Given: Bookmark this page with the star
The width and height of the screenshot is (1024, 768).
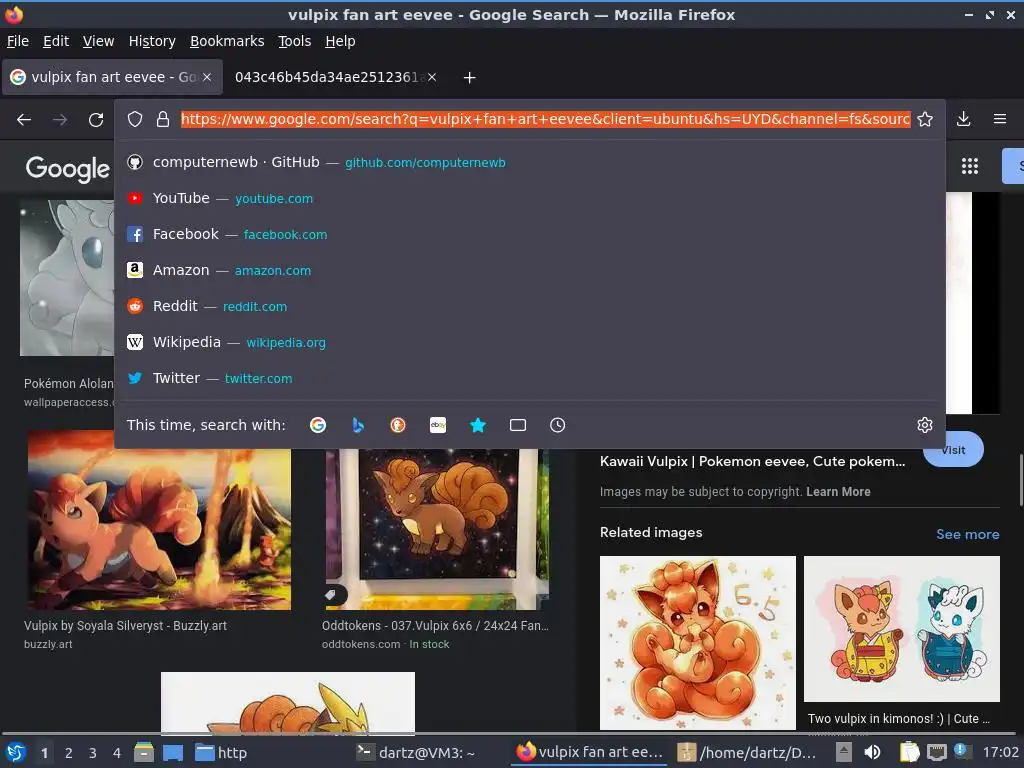Looking at the screenshot, I should (x=925, y=119).
